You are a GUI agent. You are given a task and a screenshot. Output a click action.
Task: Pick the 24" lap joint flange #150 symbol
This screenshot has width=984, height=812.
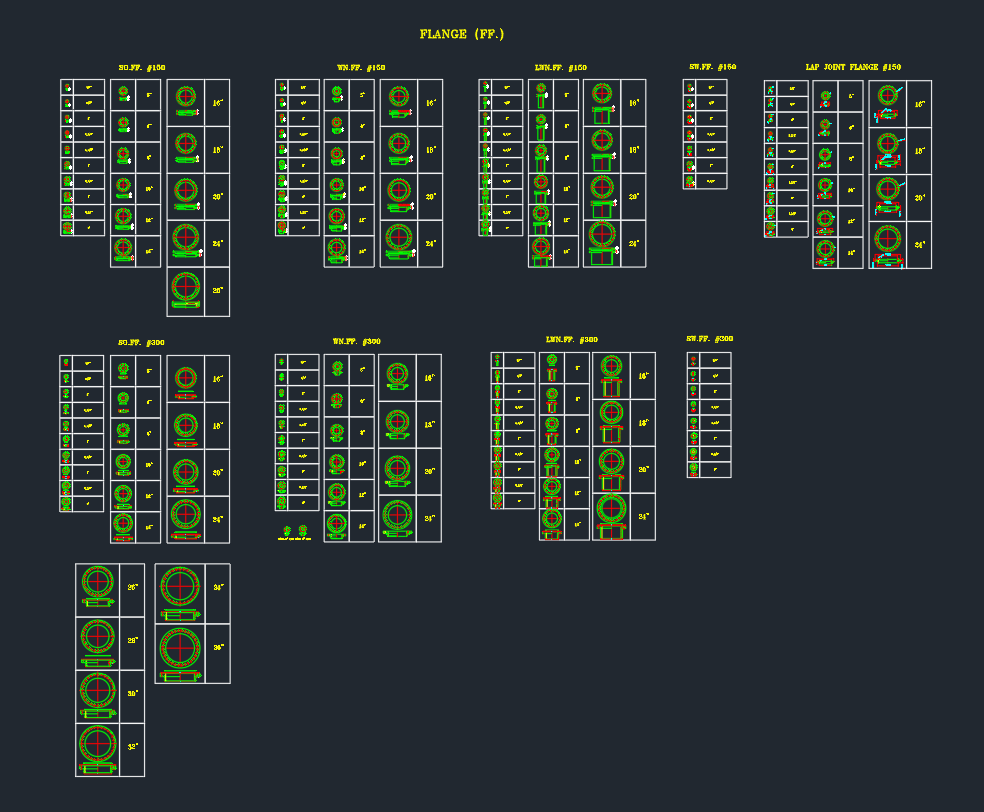pos(888,246)
